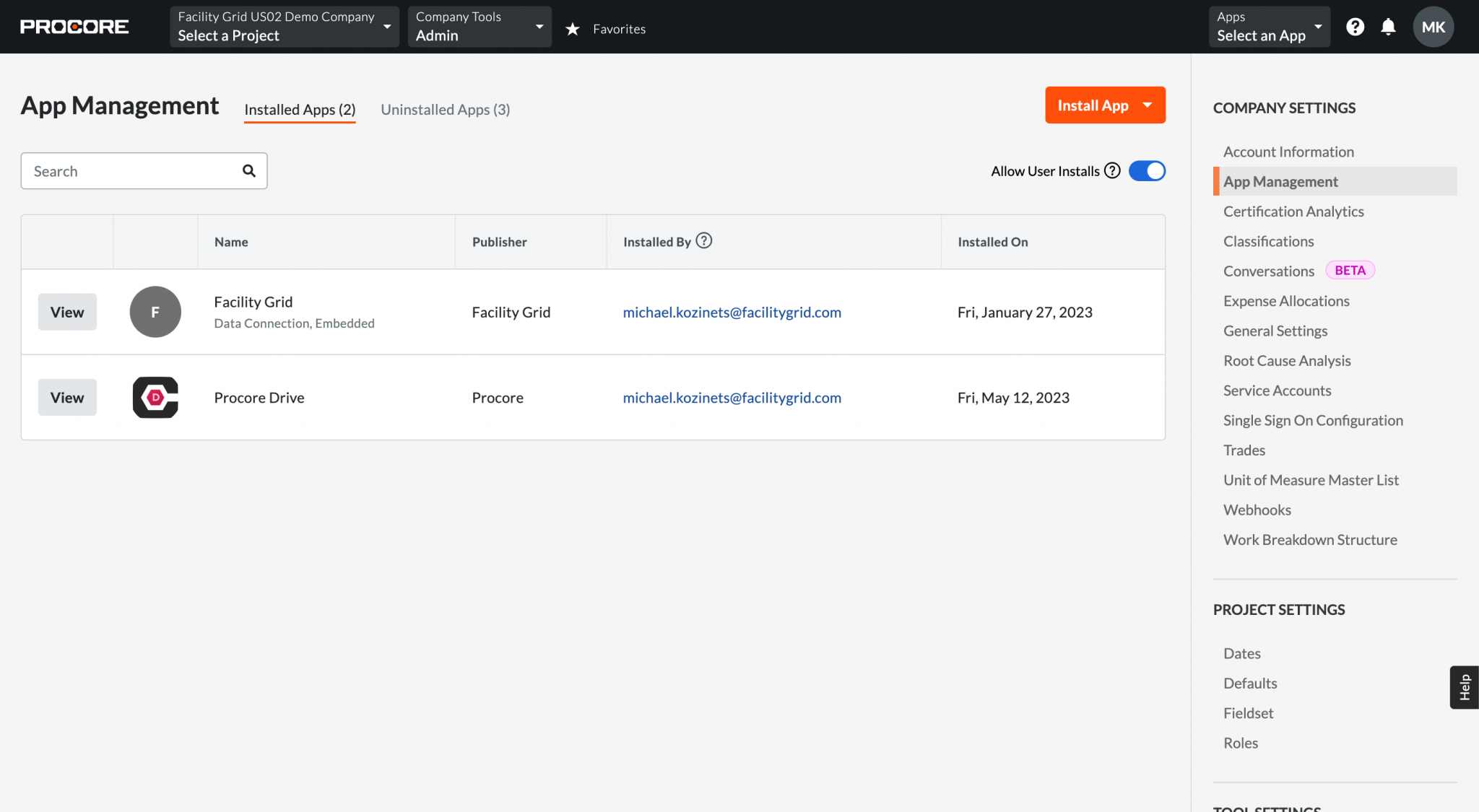Click the MK profile avatar

(x=1433, y=26)
